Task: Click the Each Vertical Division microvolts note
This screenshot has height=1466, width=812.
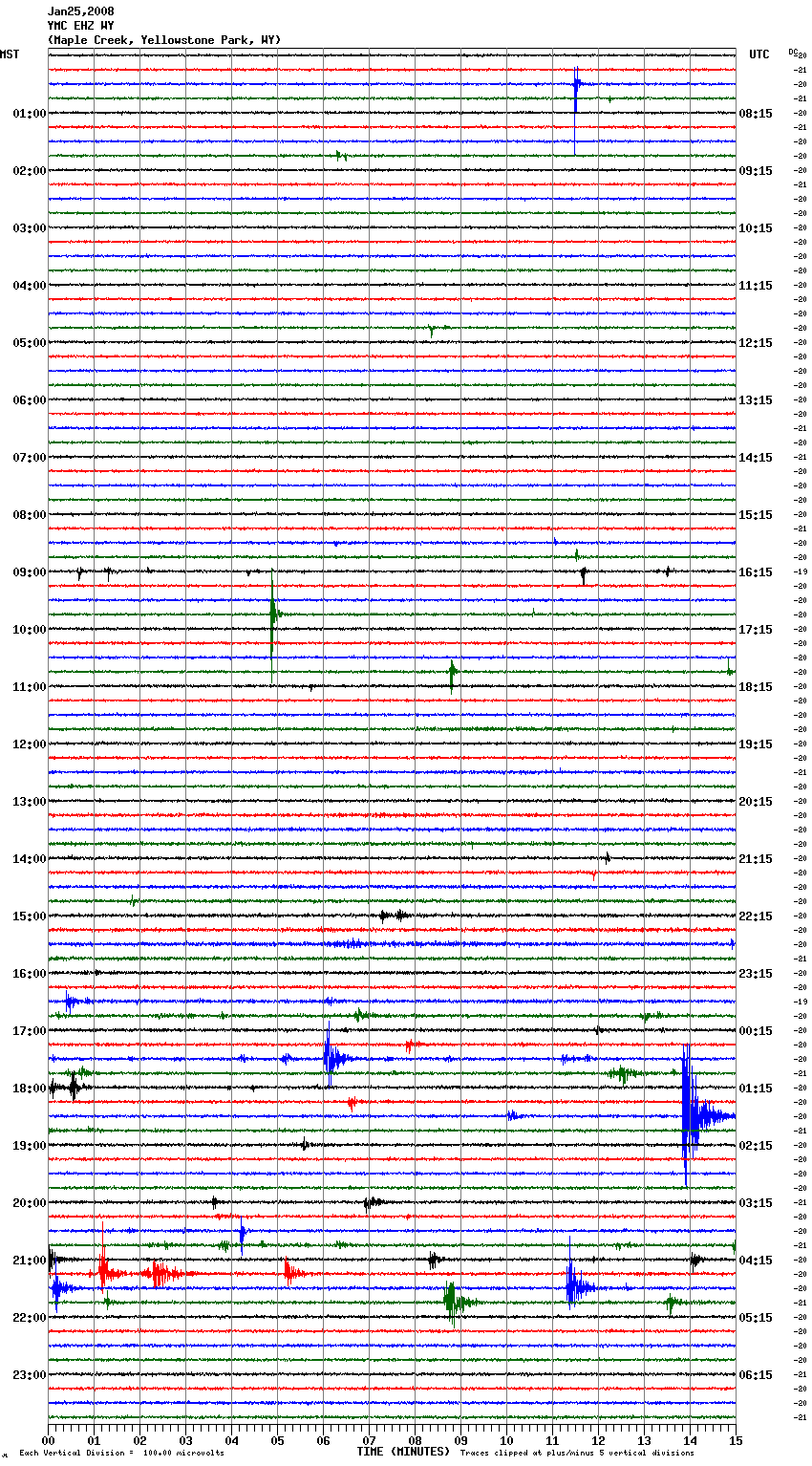Action: [x=121, y=1453]
